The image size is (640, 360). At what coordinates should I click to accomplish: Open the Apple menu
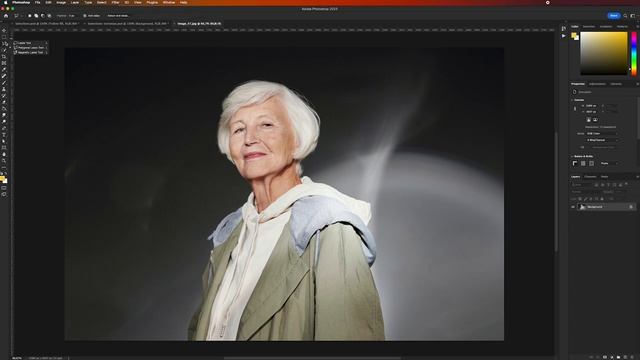pos(6,2)
